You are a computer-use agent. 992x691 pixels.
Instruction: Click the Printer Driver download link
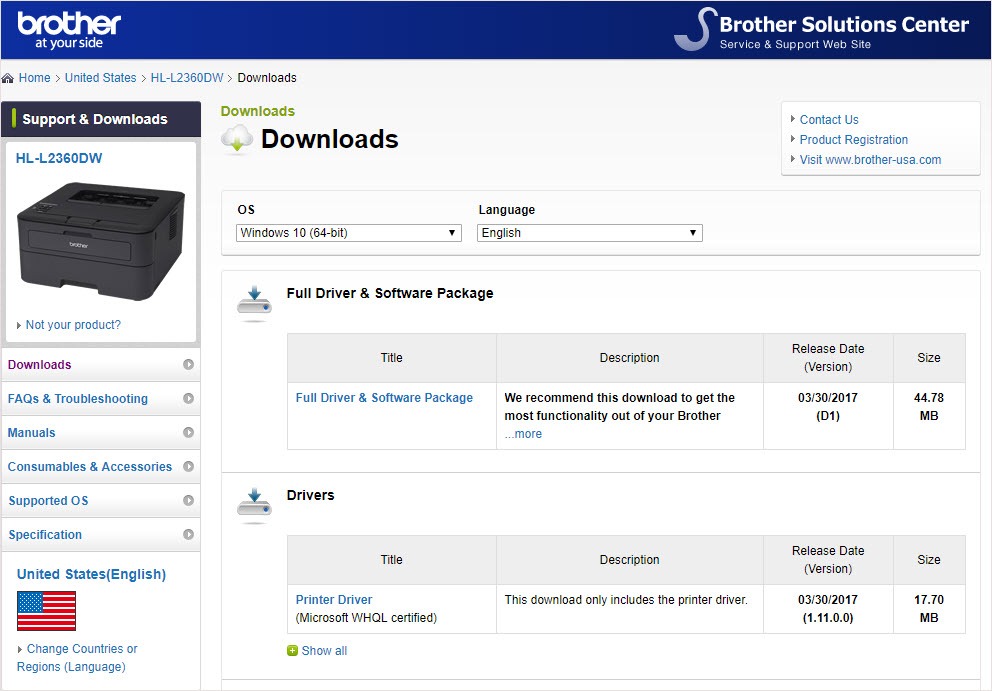[x=334, y=600]
